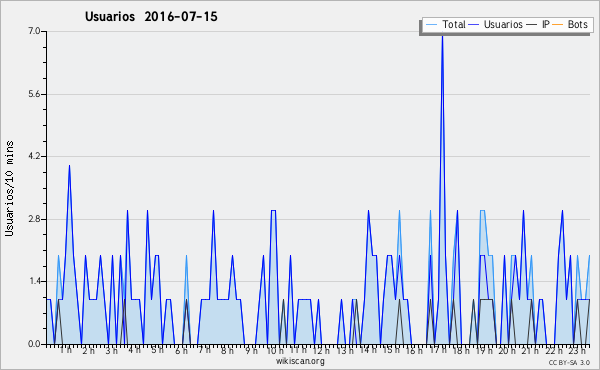The image size is (600, 370).
Task: Click the tallest peak near 17 h
Action: coord(442,36)
